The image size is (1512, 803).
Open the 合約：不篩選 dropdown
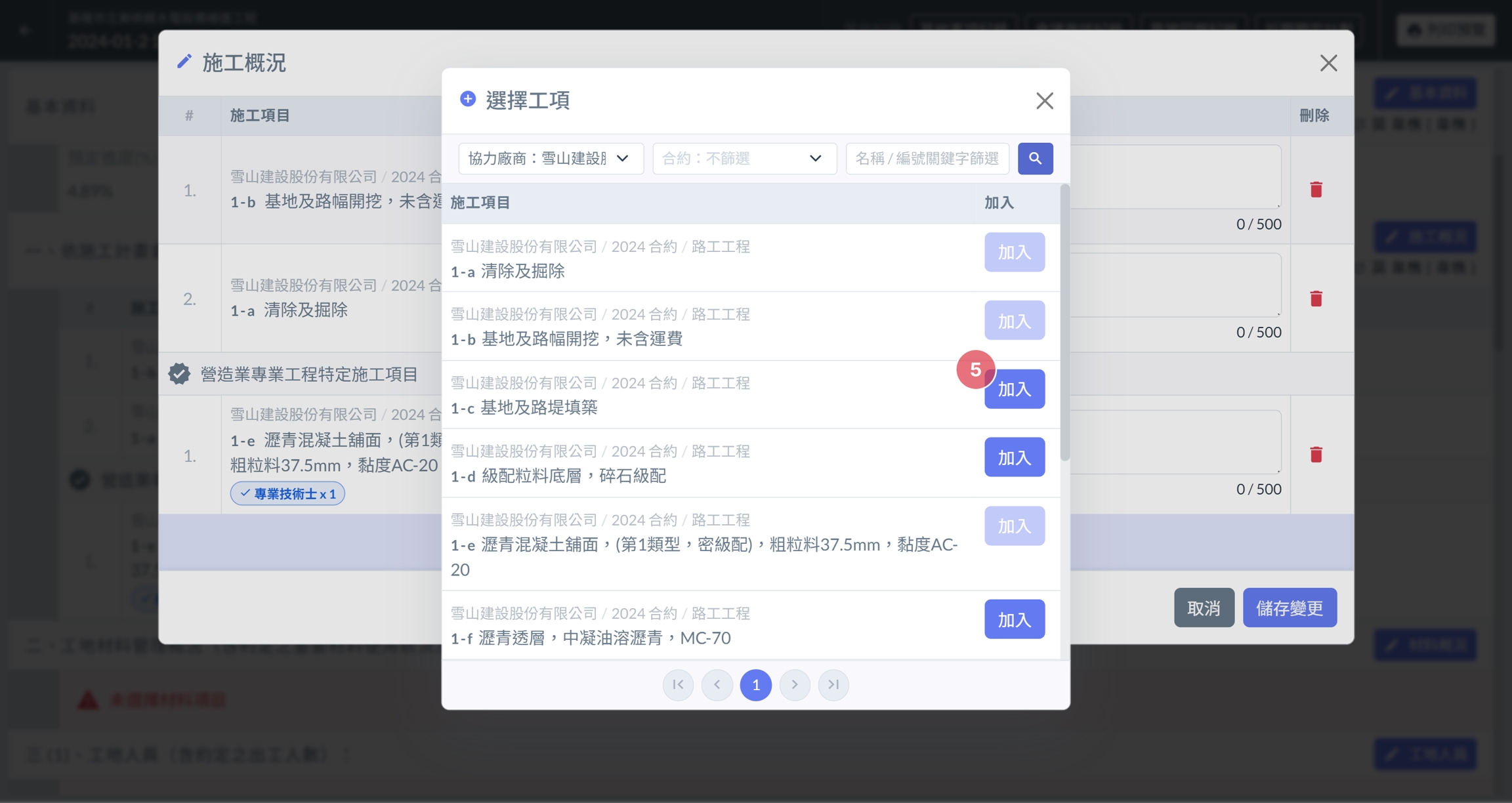tap(744, 158)
